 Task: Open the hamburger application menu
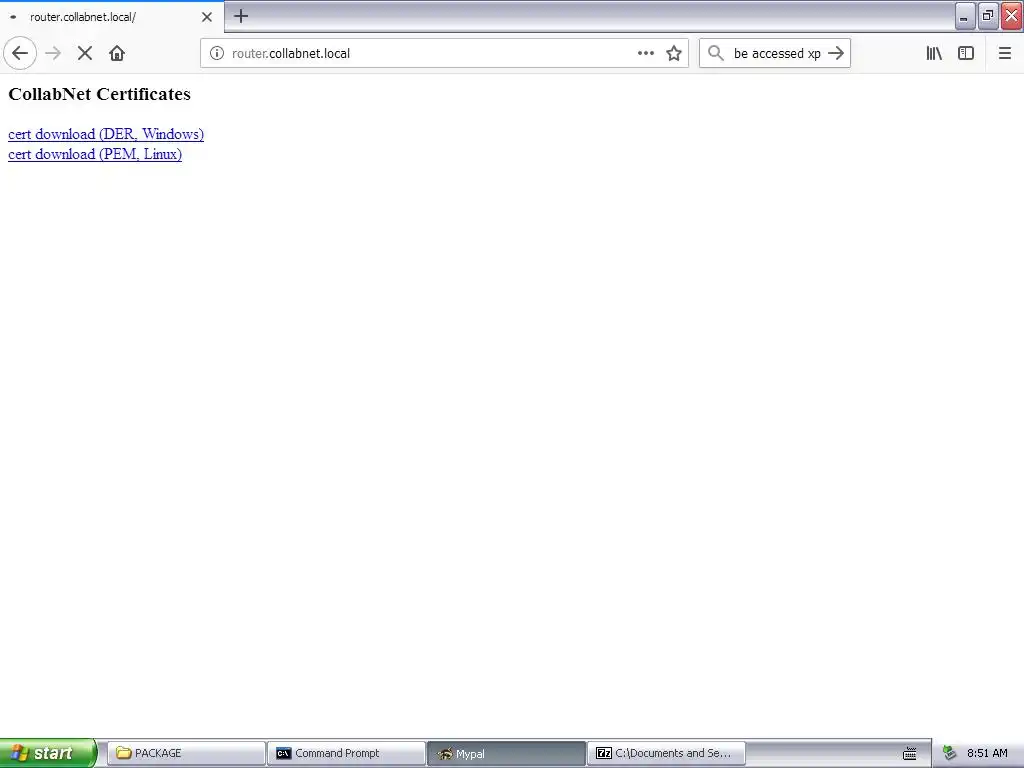pyautogui.click(x=1004, y=54)
